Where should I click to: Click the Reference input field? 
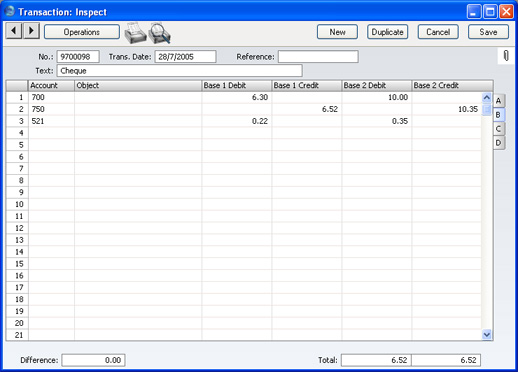(318, 57)
